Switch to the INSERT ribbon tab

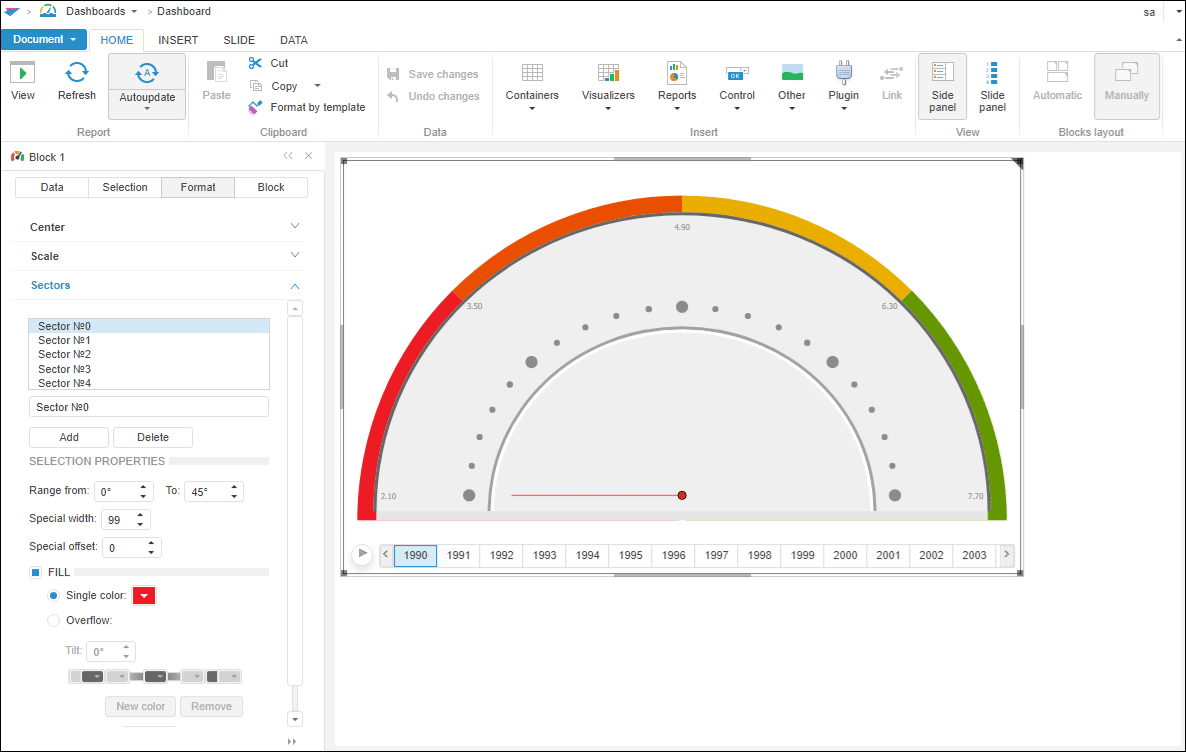(178, 40)
